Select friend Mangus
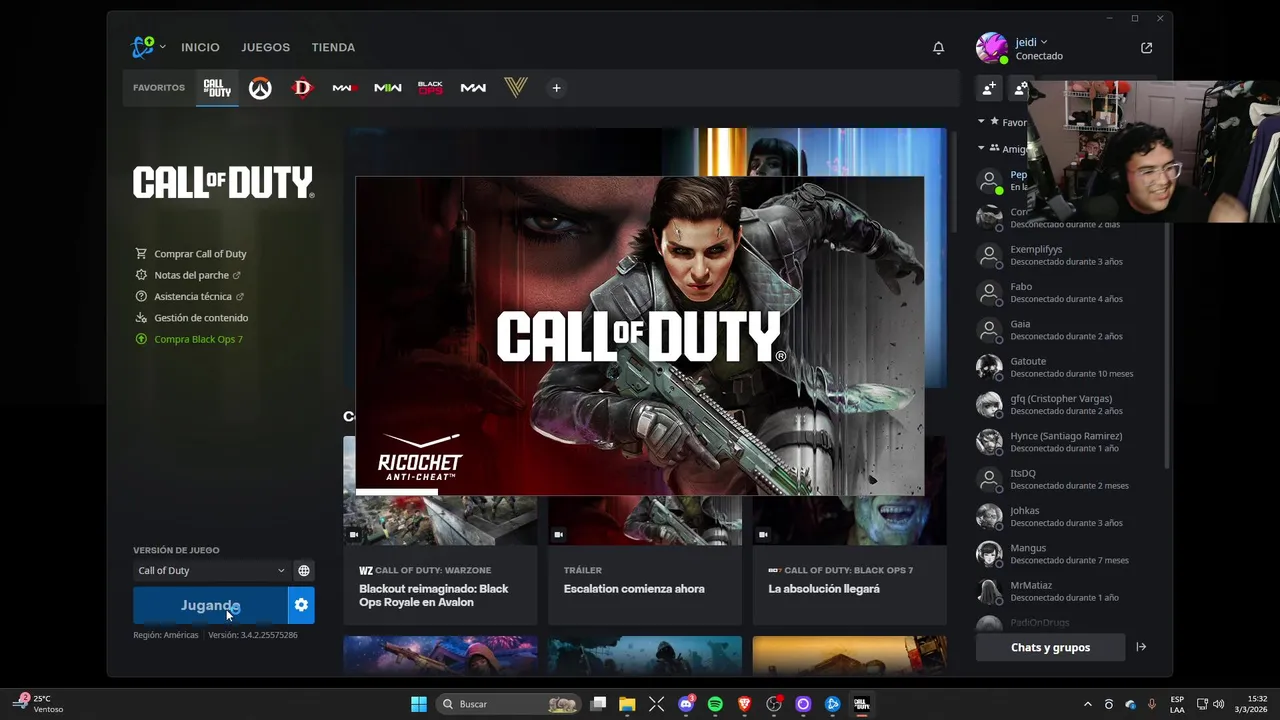 1066,554
